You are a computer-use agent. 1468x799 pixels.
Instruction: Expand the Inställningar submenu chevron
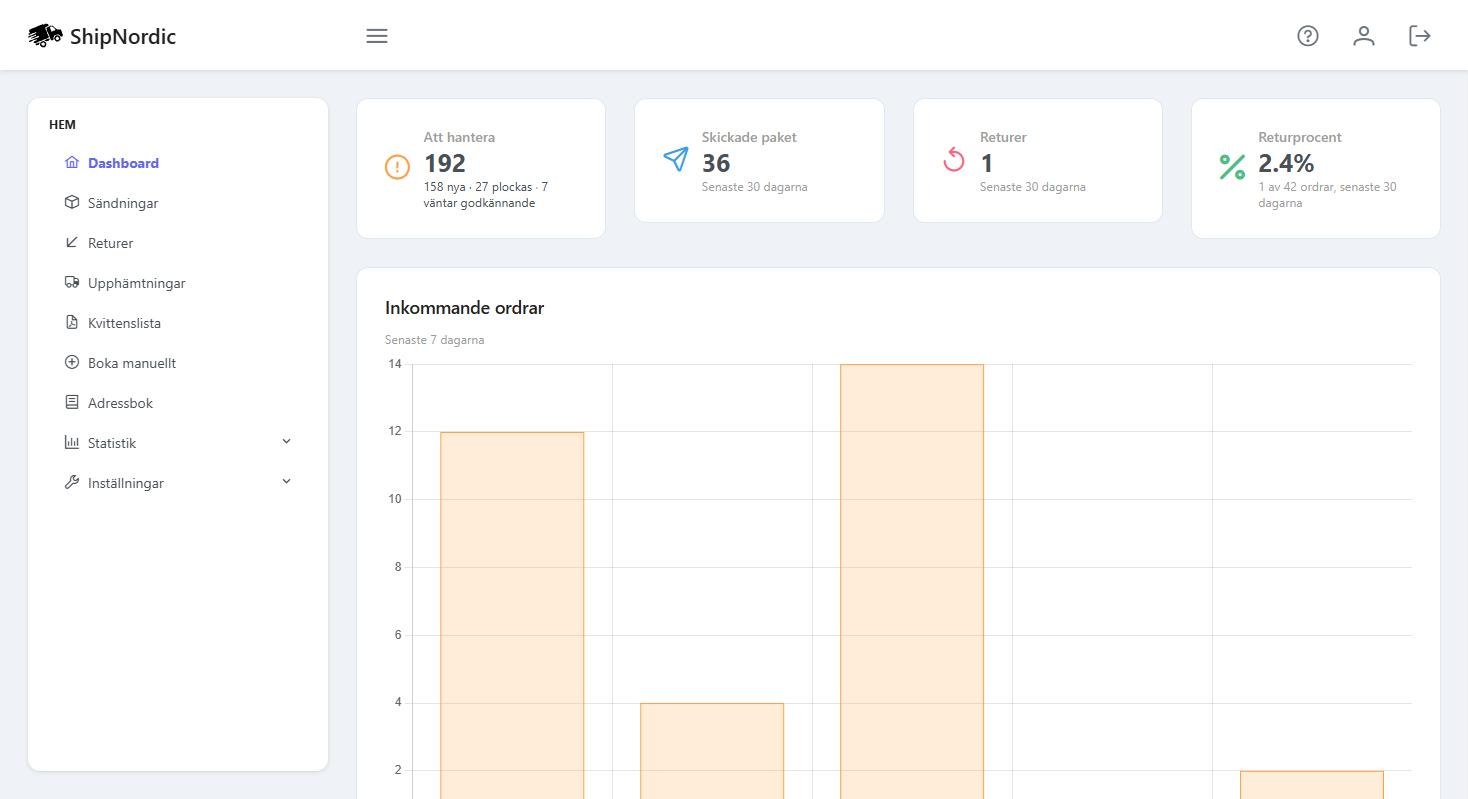286,481
